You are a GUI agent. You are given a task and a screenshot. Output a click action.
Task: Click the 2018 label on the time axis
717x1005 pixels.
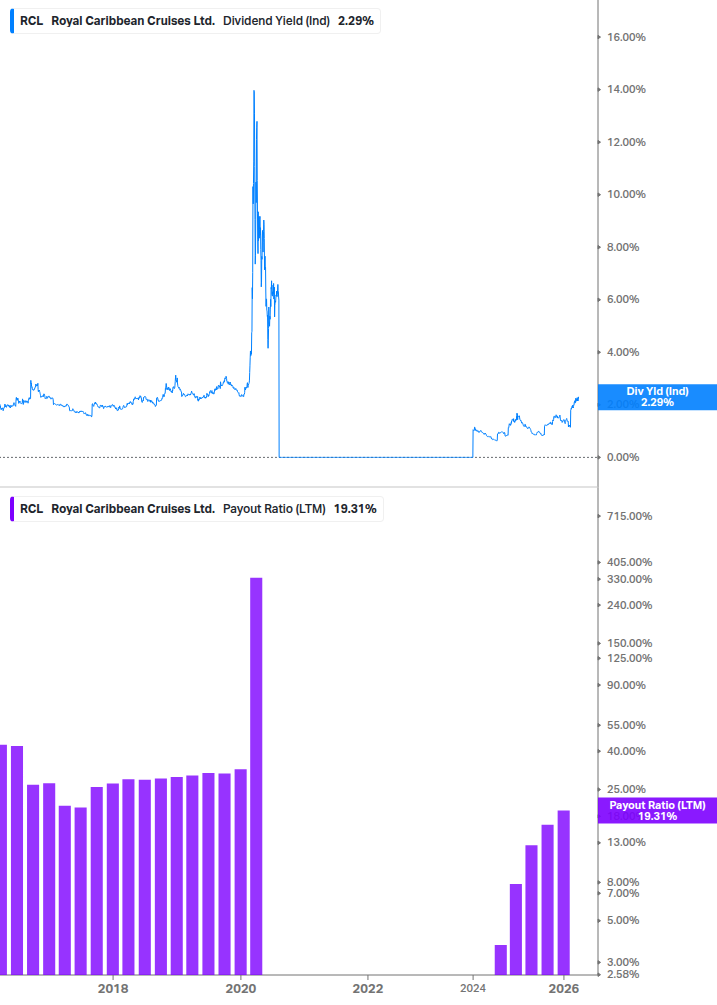(113, 989)
